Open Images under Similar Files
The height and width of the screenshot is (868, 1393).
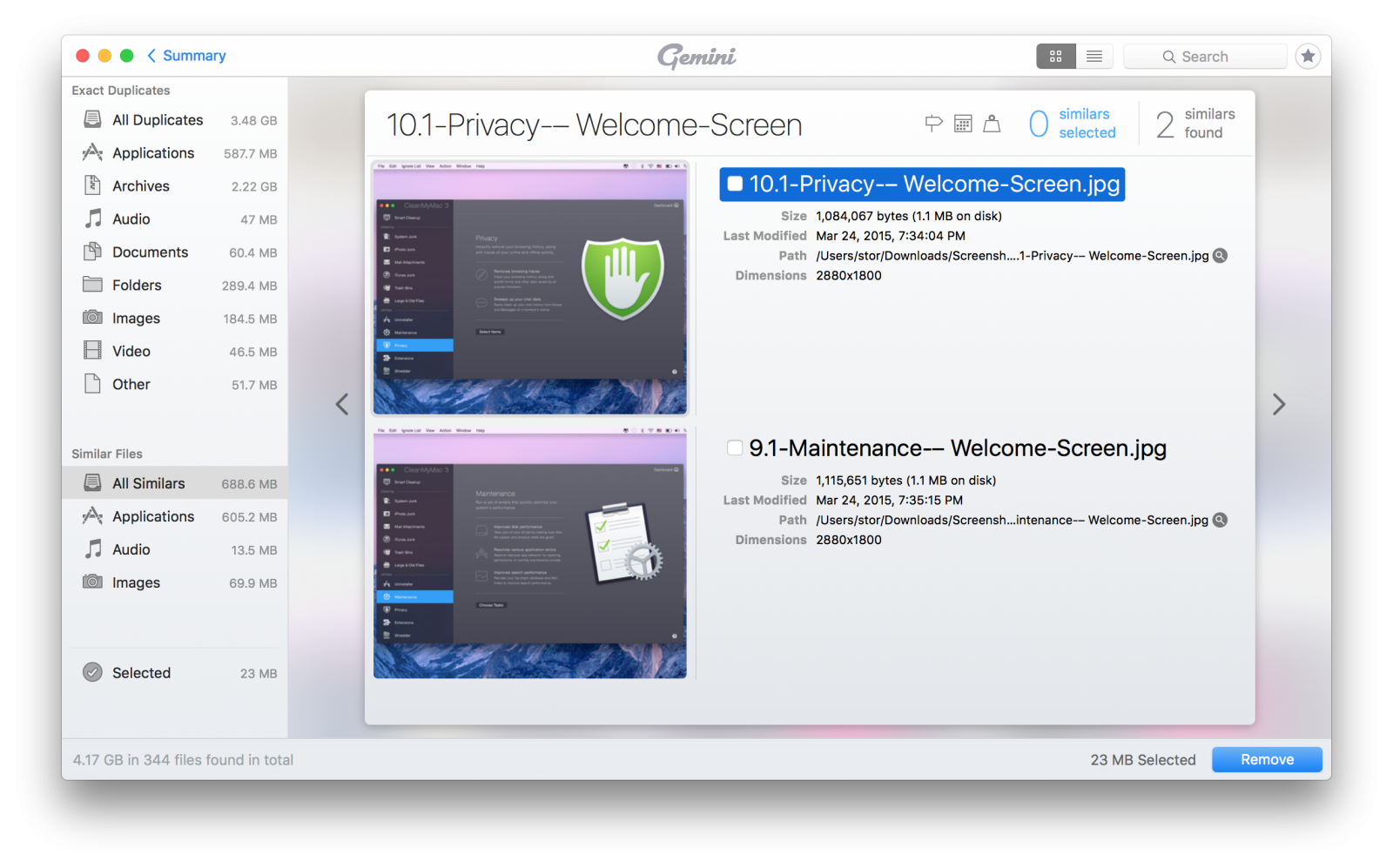pyautogui.click(x=175, y=583)
